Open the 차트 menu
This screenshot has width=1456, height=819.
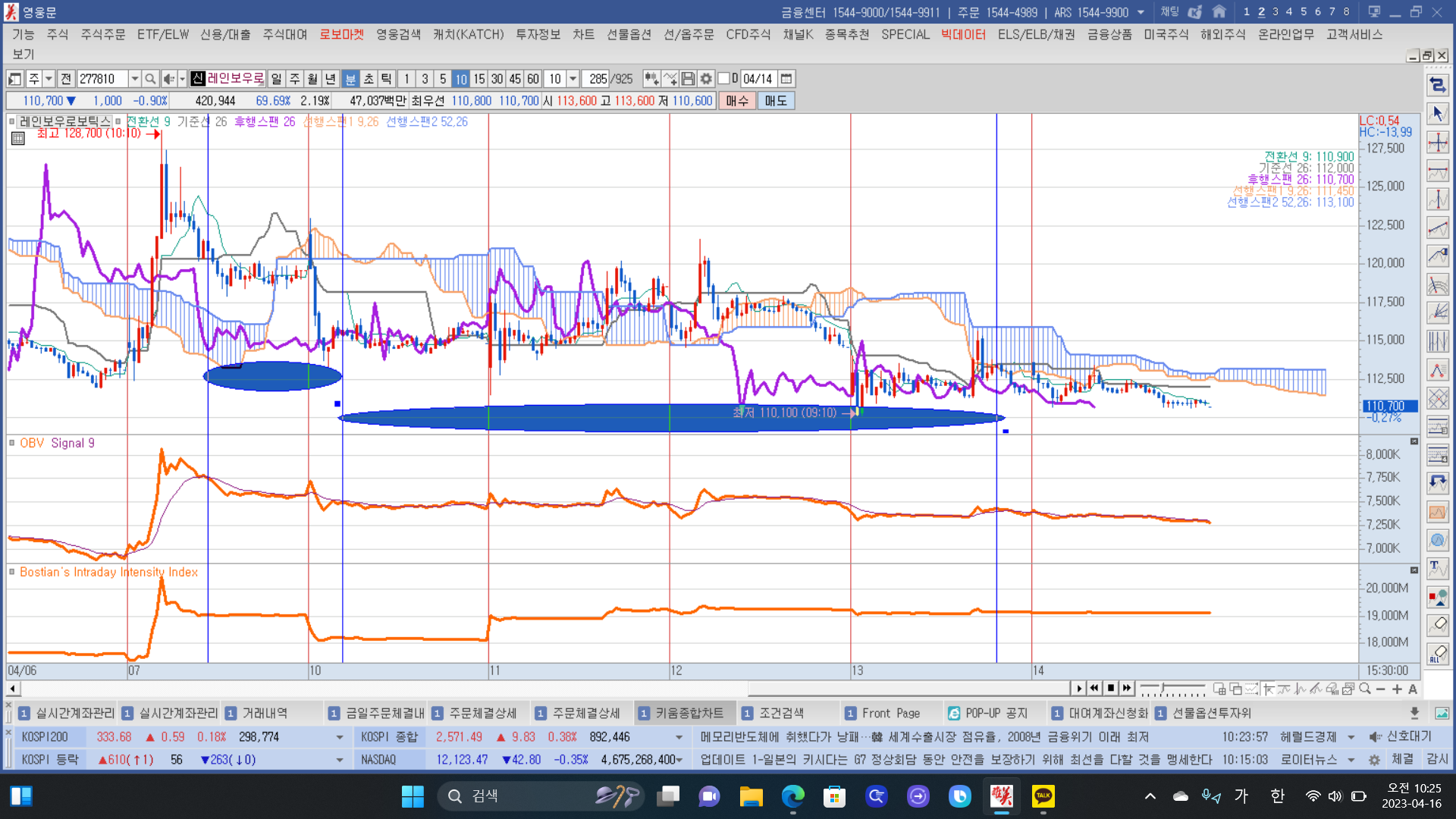point(583,34)
